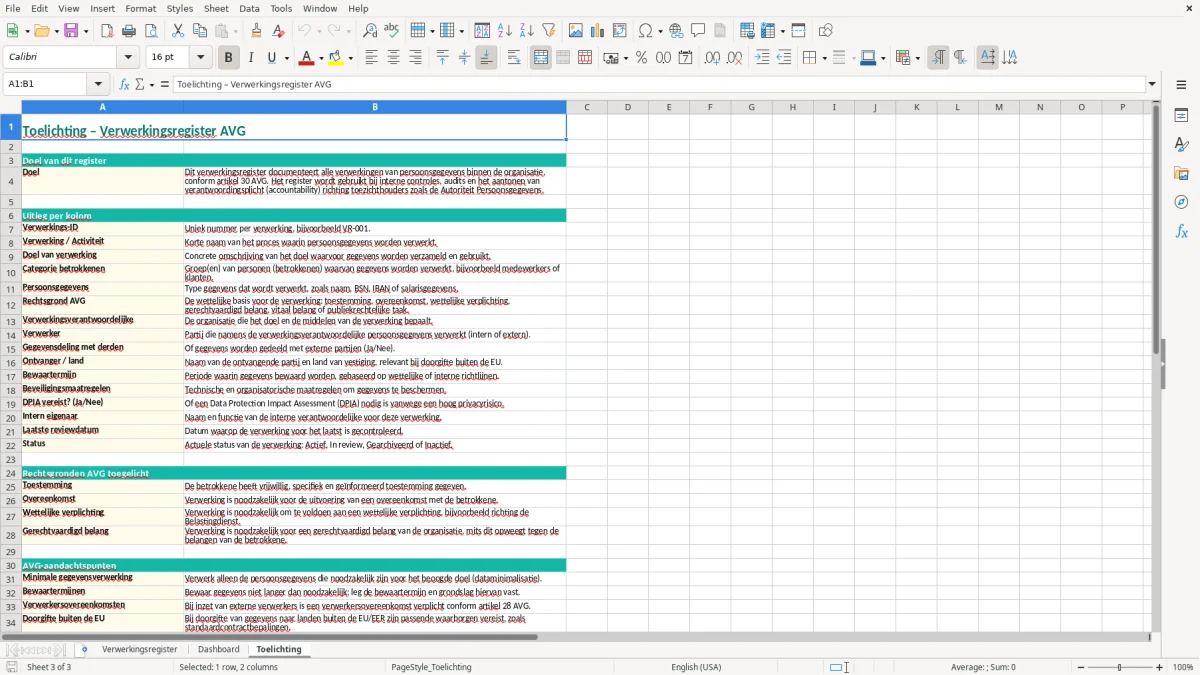
Task: Expand the formula bar arrow
Action: (x=1152, y=85)
